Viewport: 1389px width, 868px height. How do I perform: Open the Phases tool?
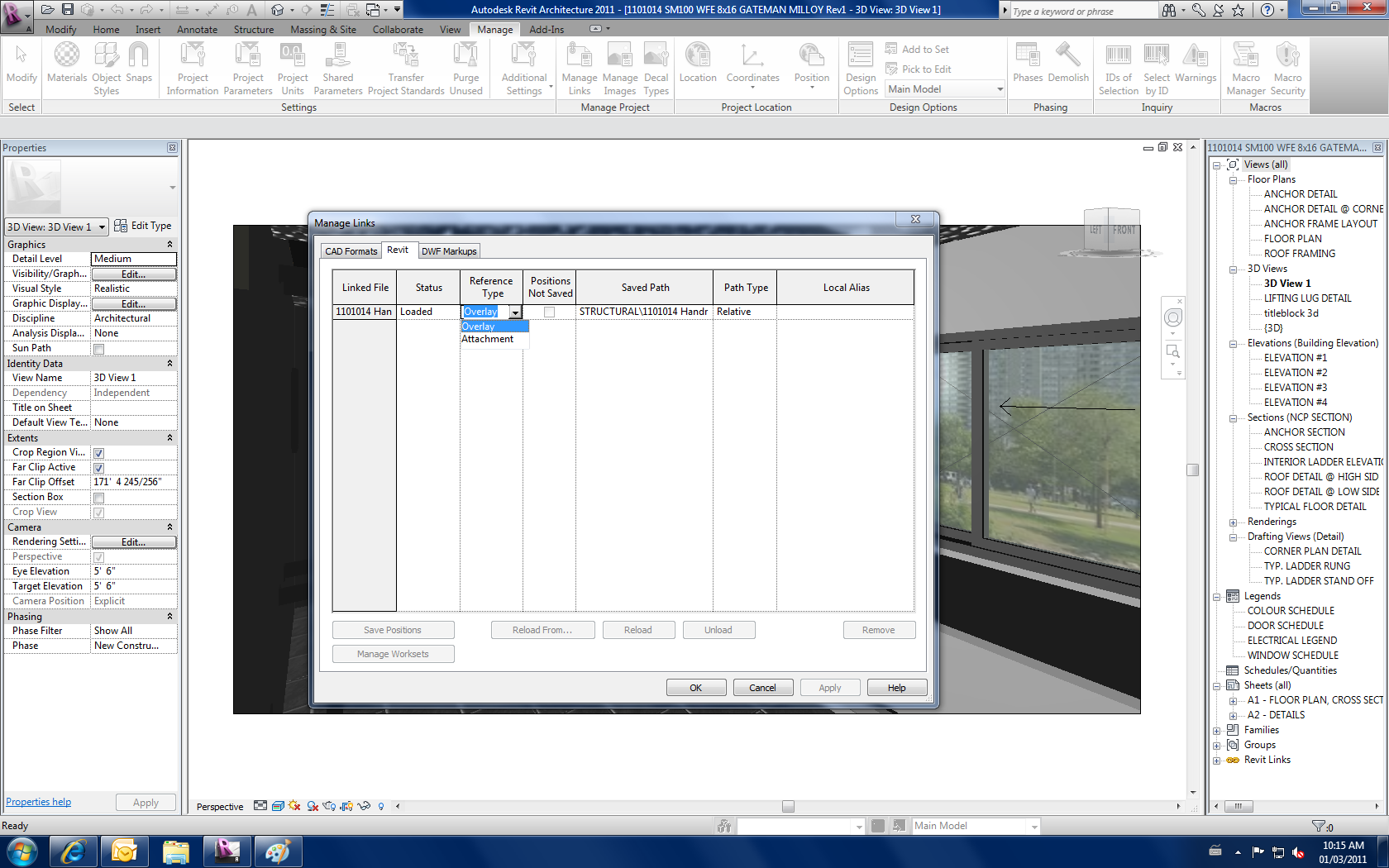[1028, 63]
